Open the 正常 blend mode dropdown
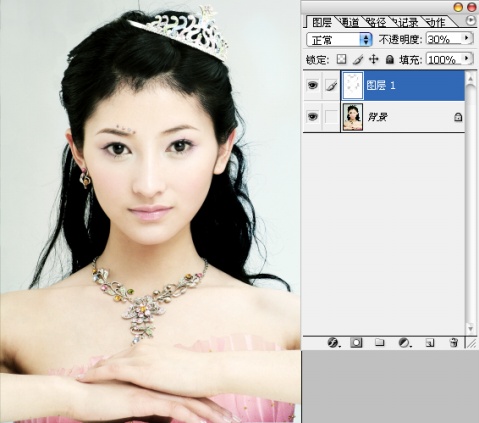 pos(339,40)
